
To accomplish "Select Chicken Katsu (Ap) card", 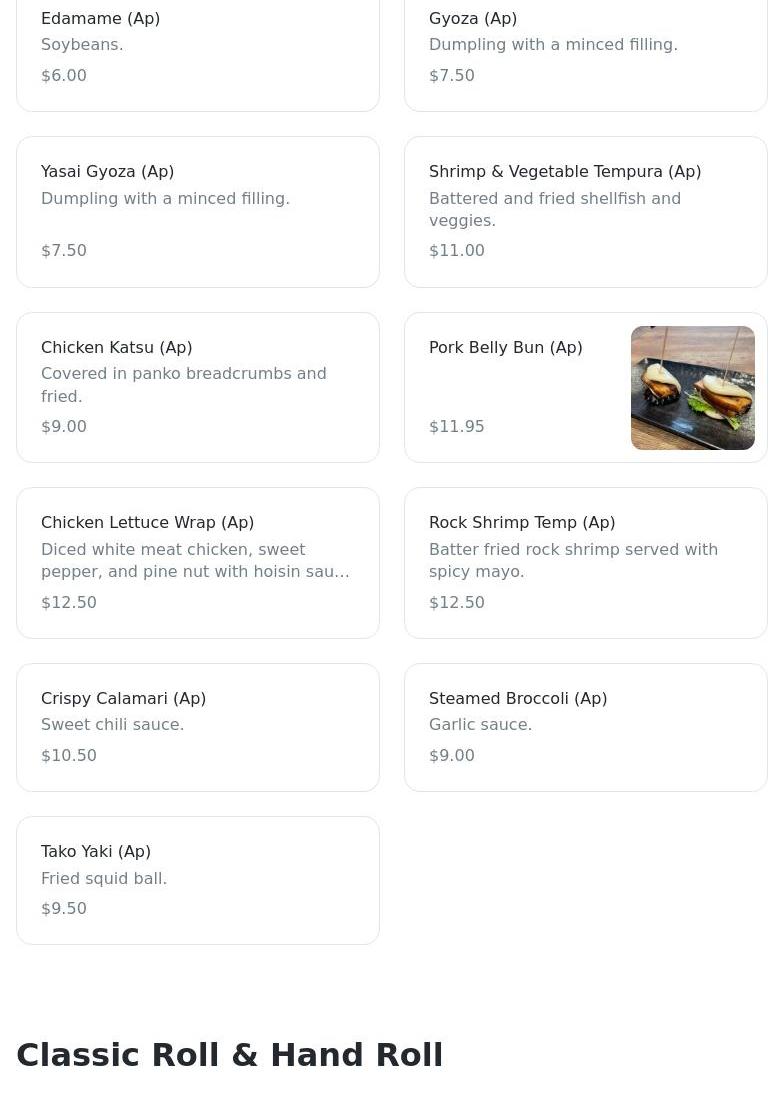I will pyautogui.click(x=198, y=388).
